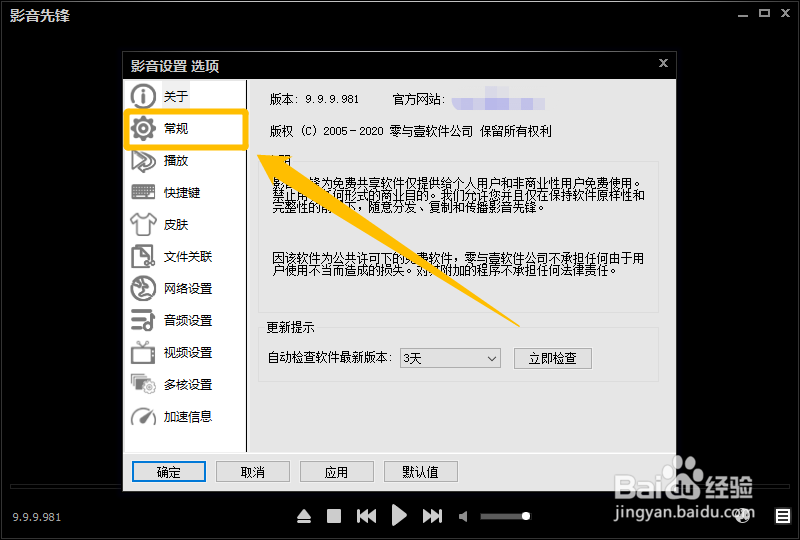This screenshot has height=540, width=800.
Task: Select 网络设置 label in sidebar
Action: click(188, 289)
